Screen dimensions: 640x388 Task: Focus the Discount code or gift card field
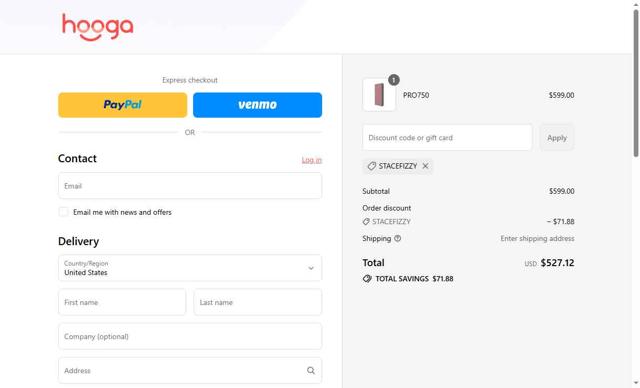click(447, 137)
